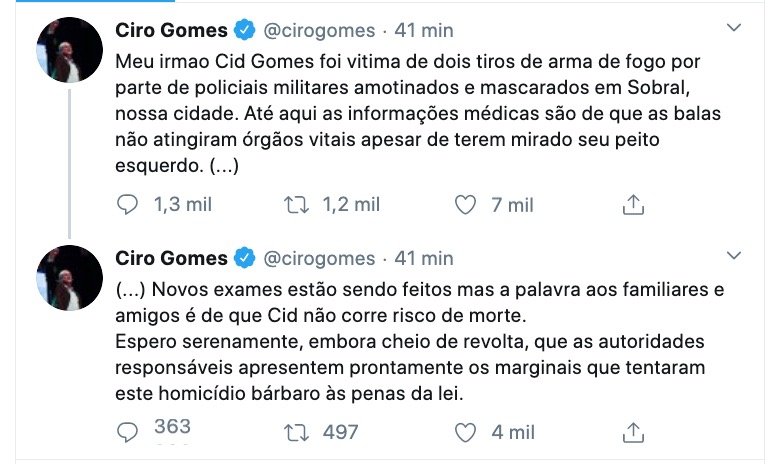Retweet the second tweet with 497 retweets
Viewport: 778px width, 464px height.
click(x=295, y=432)
